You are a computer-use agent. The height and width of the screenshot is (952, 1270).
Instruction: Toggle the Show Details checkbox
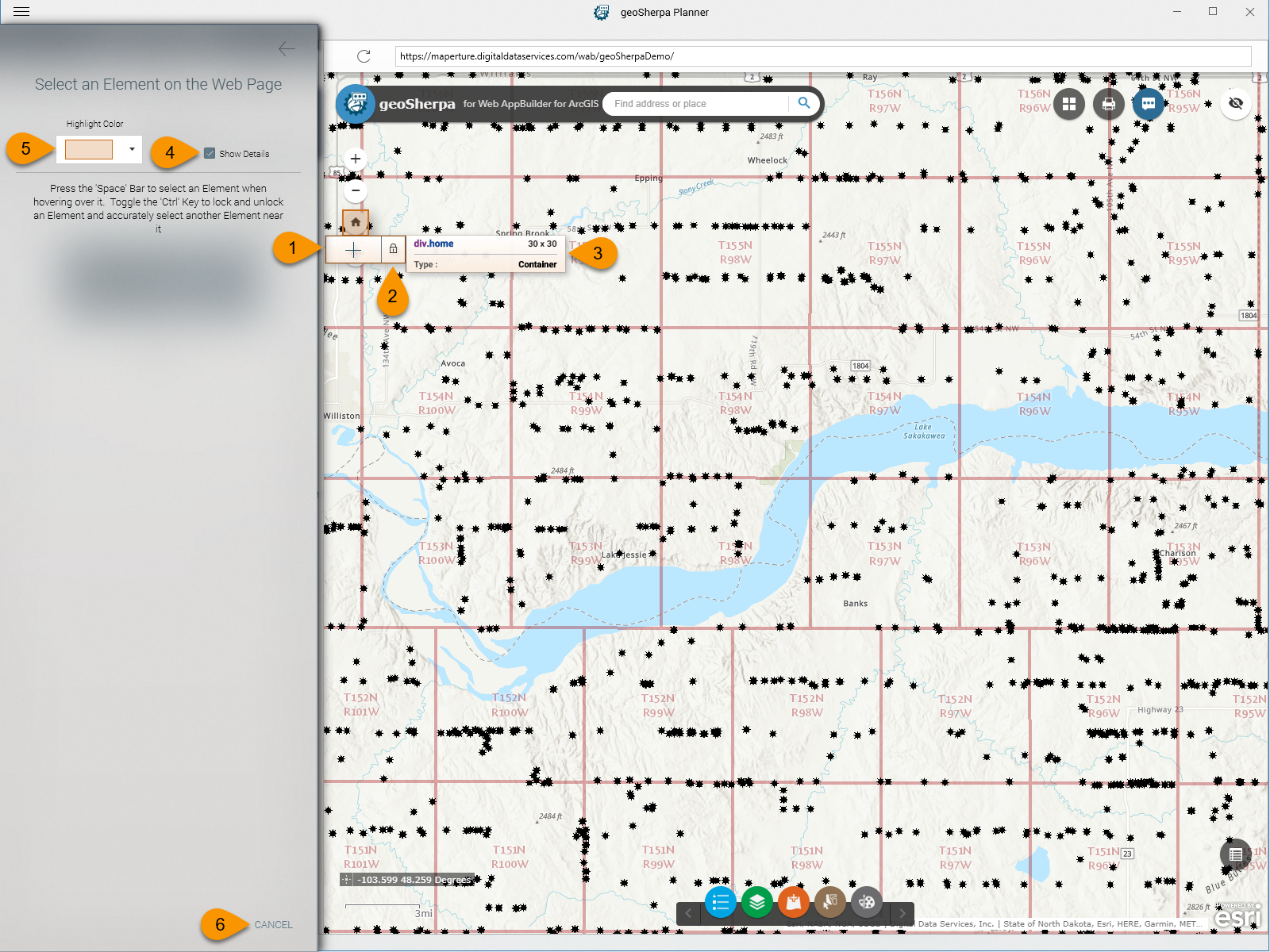pos(210,153)
